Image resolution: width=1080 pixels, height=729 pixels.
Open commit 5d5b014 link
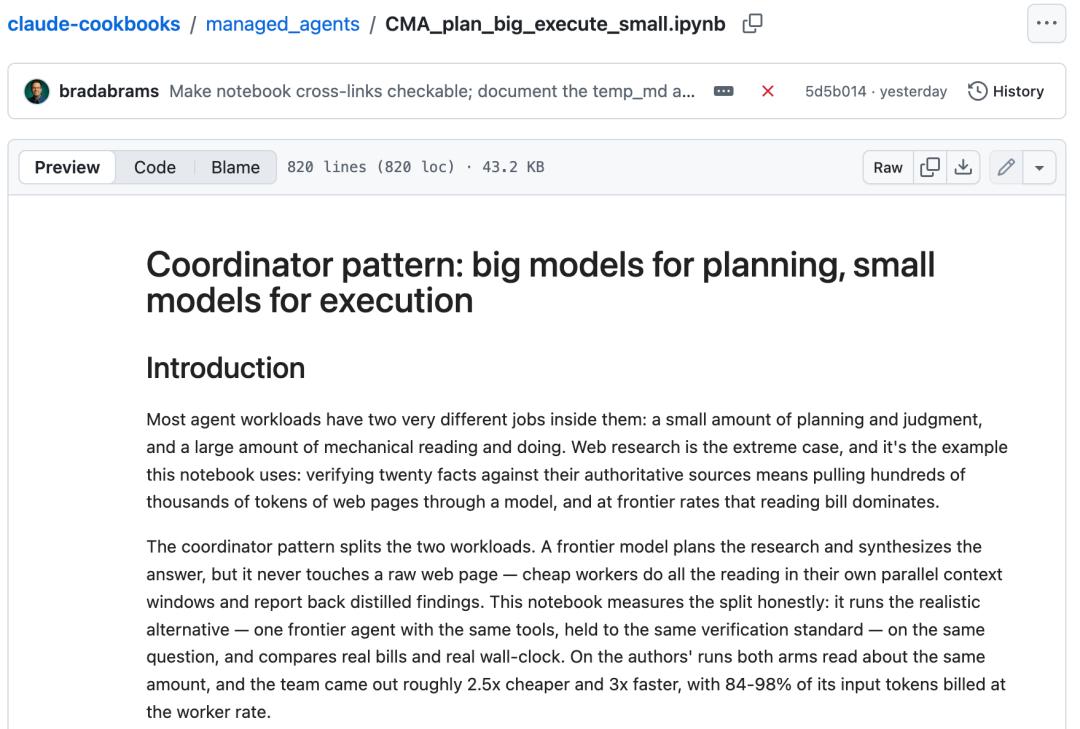(835, 91)
